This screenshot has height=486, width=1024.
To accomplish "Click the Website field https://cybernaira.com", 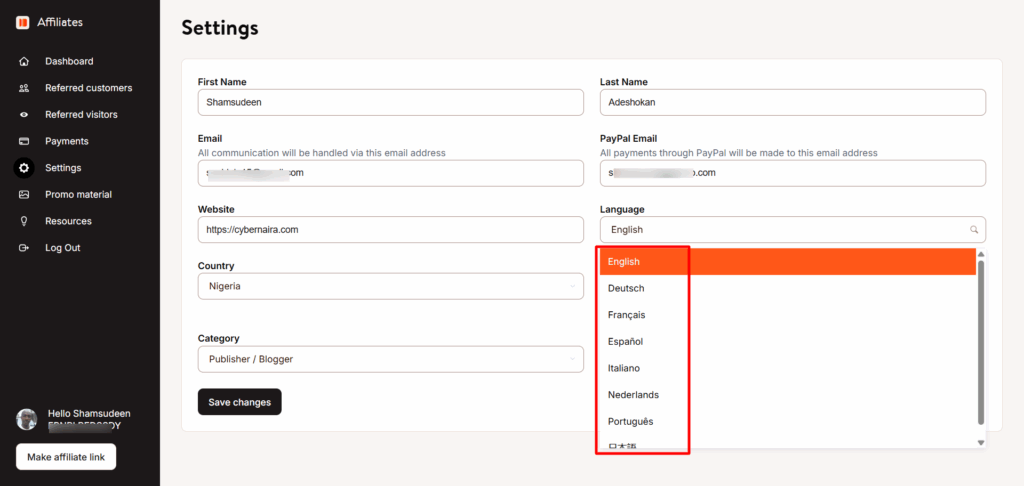I will click(x=391, y=230).
